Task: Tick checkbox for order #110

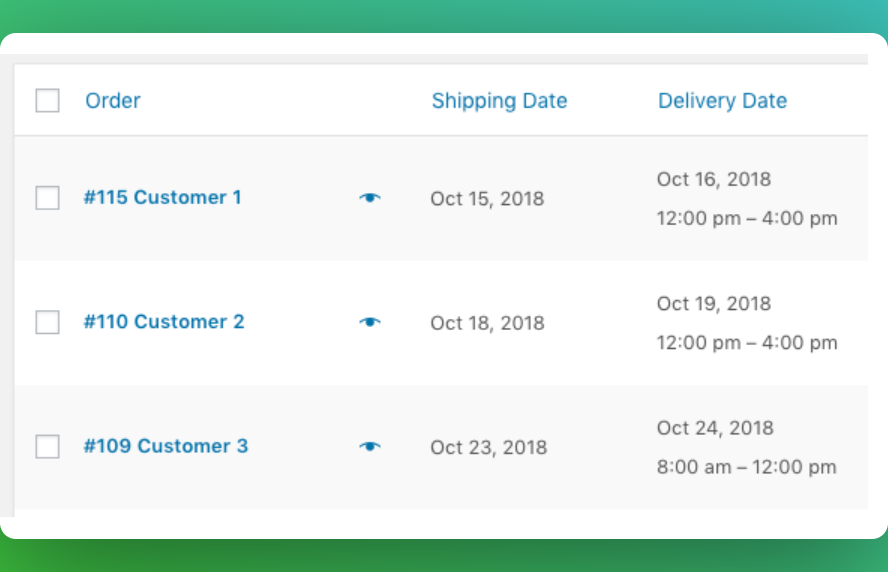Action: click(x=48, y=322)
